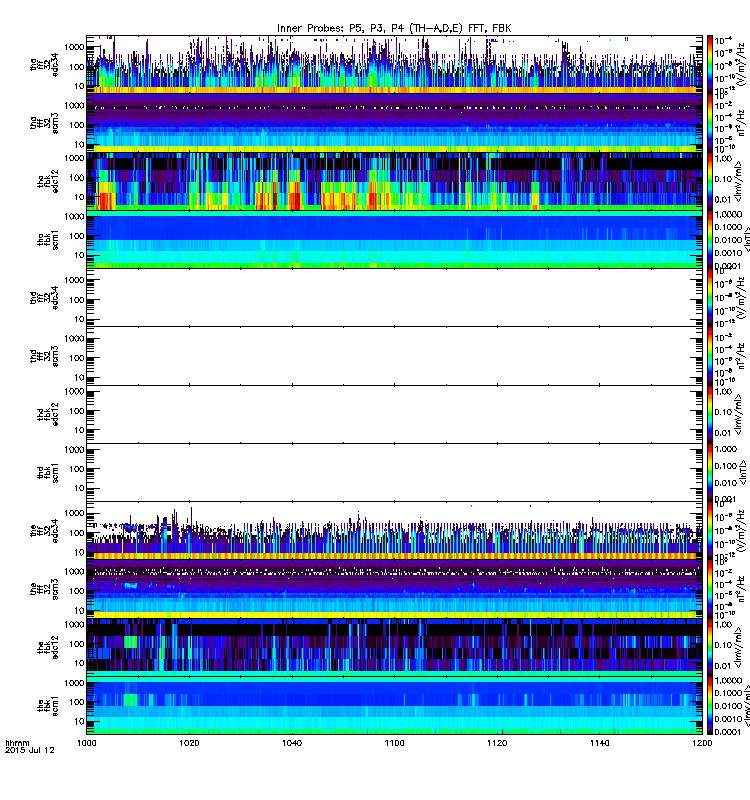The height and width of the screenshot is (800, 750).
Task: Click inside the empty thd fff scm3 panel
Action: coord(394,356)
